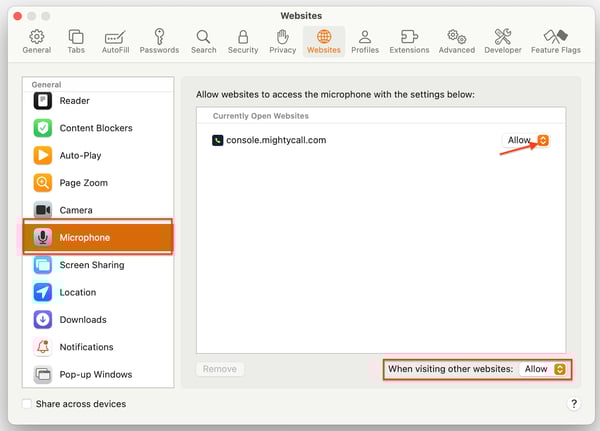Viewport: 600px width, 431px height.
Task: Select Screen Sharing label in sidebar
Action: 92,265
